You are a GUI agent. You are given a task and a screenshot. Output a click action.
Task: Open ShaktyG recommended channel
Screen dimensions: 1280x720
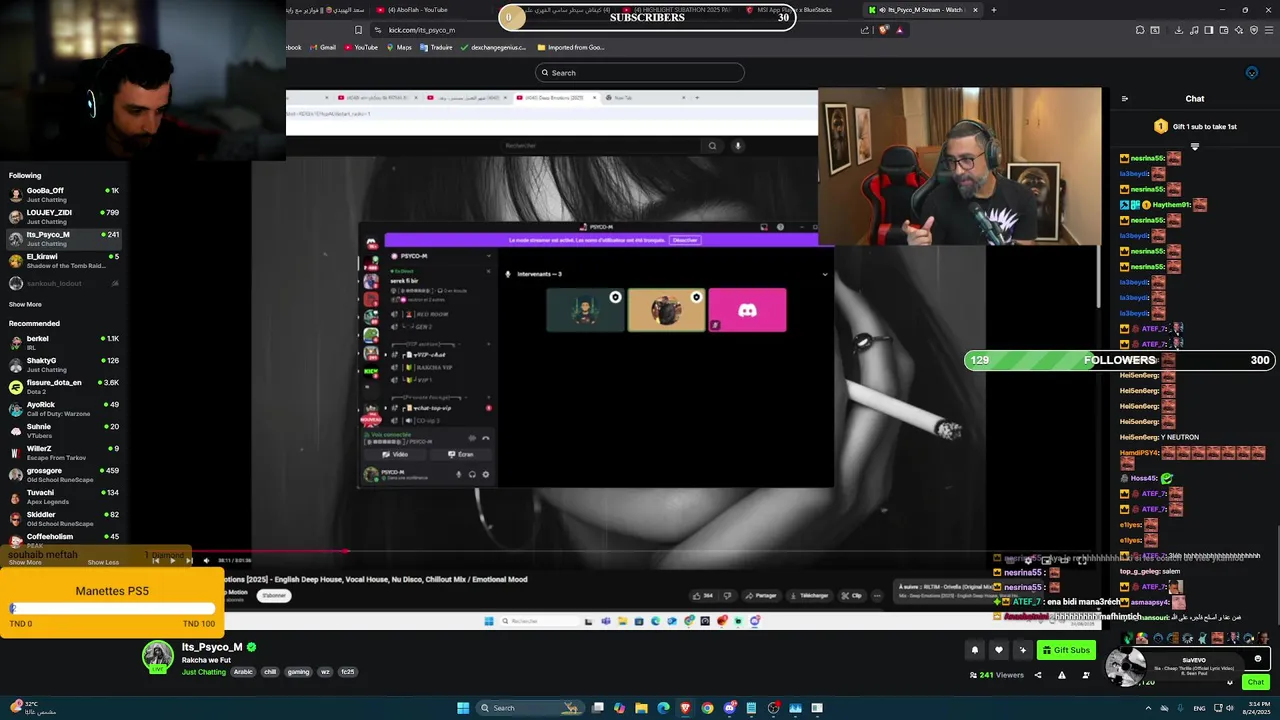[63, 364]
